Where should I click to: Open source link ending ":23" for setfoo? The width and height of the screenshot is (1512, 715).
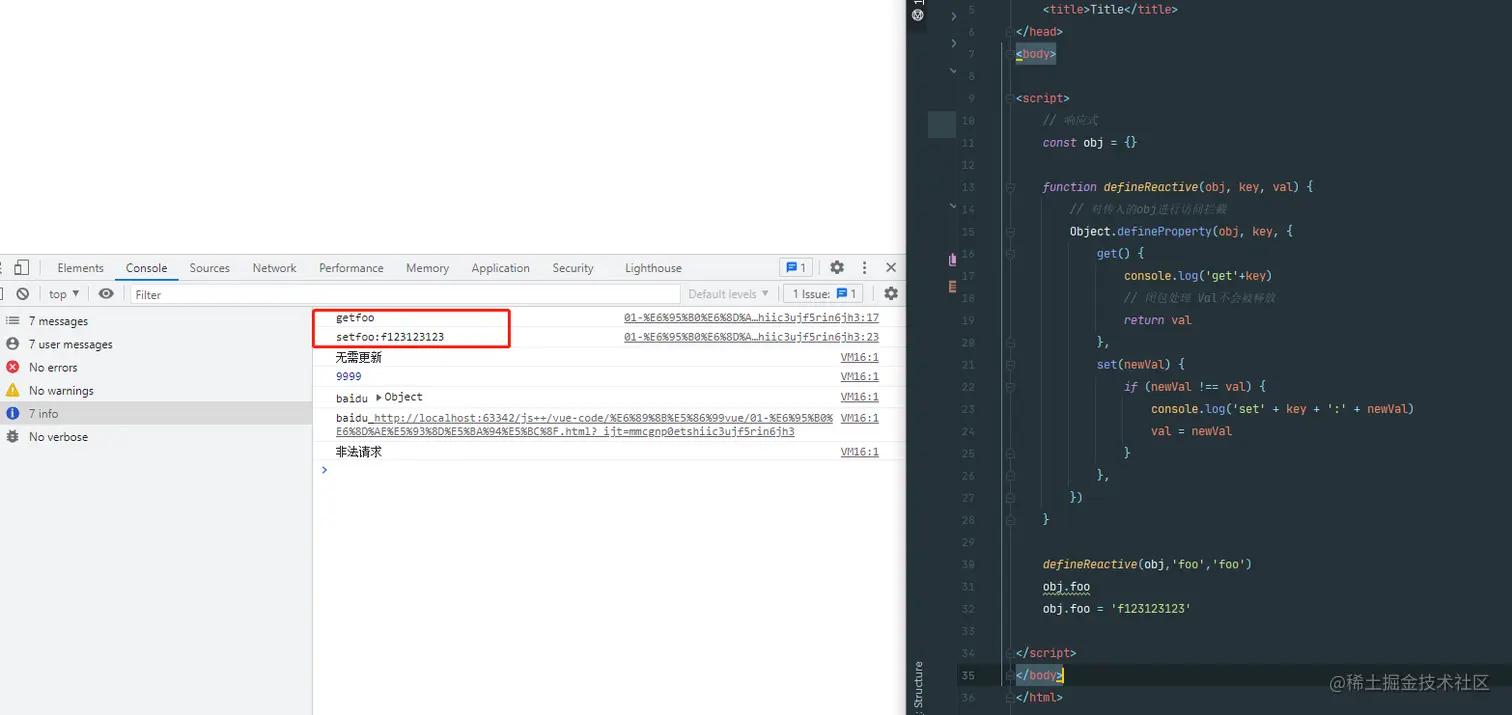click(x=751, y=337)
